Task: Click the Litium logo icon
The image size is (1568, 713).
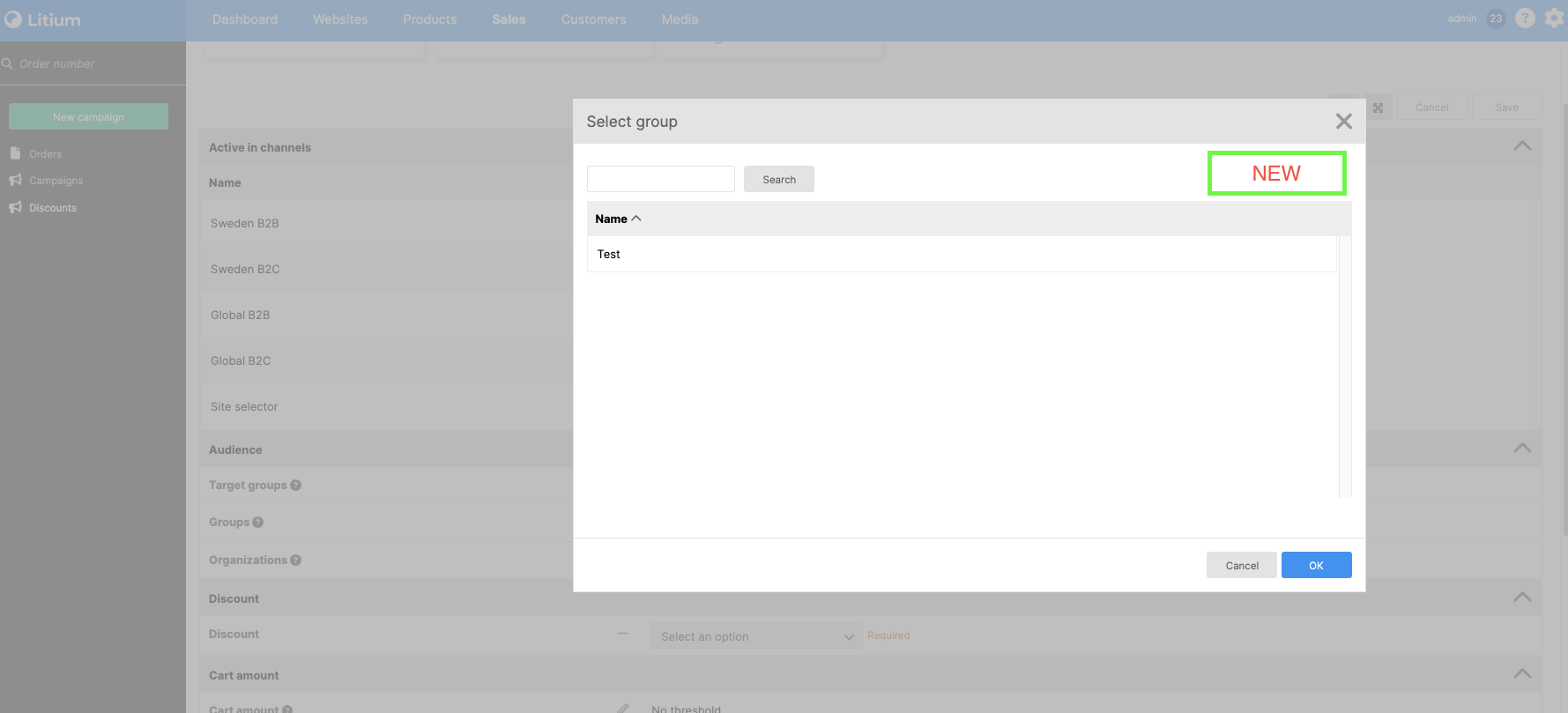Action: [13, 19]
